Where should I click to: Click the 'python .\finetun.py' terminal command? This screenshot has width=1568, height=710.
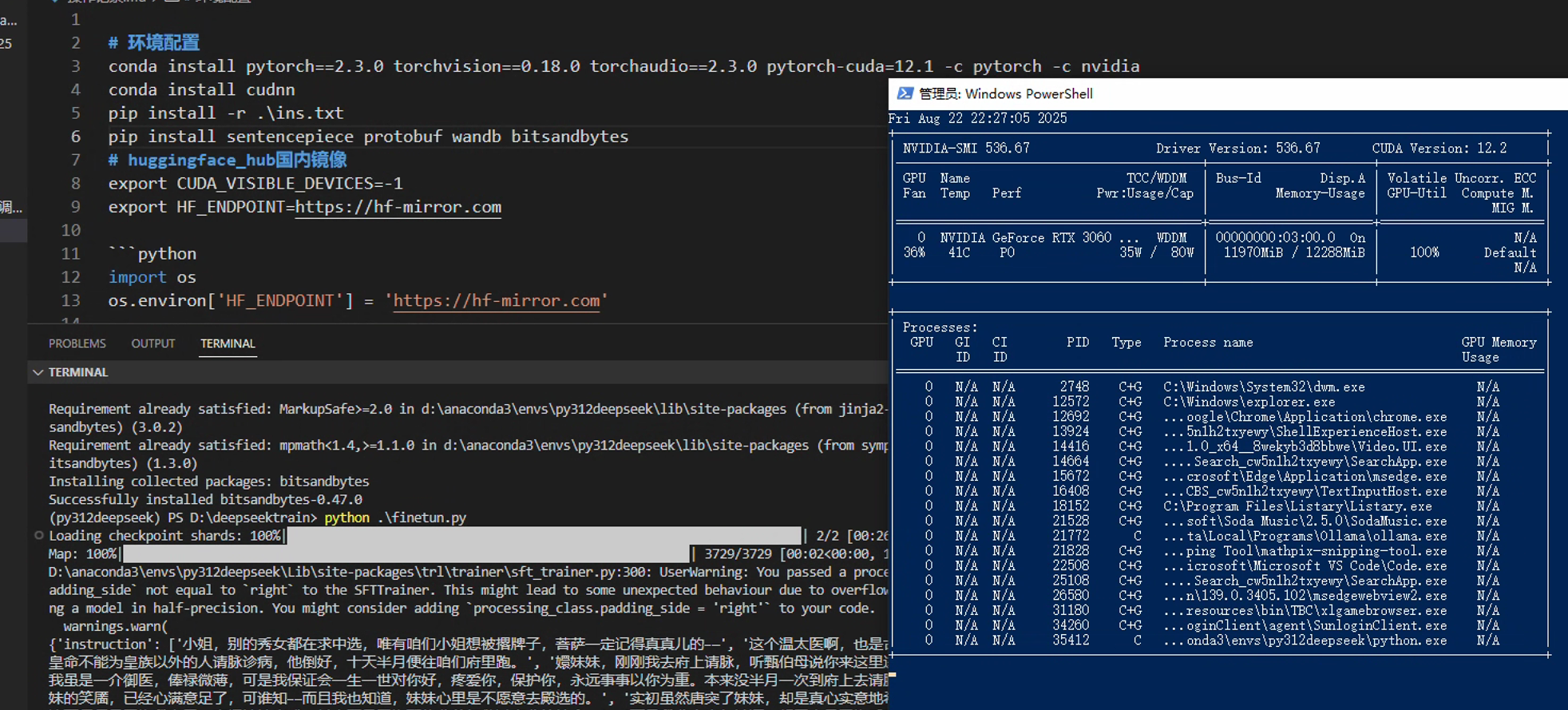(395, 518)
